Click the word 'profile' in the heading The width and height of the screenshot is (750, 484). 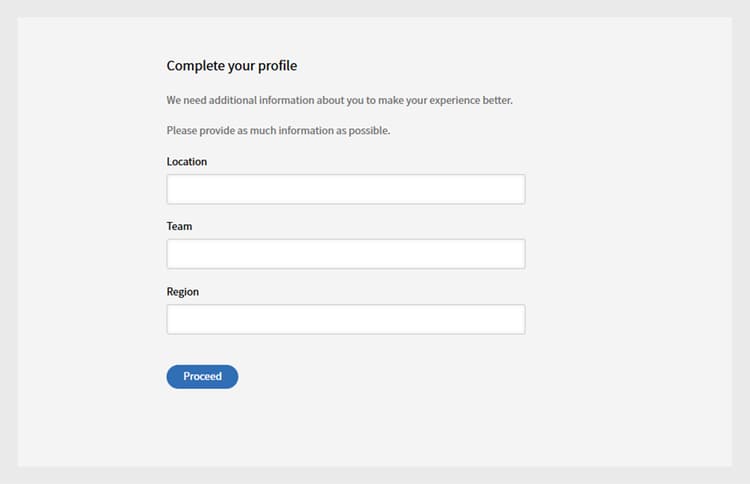tap(277, 66)
